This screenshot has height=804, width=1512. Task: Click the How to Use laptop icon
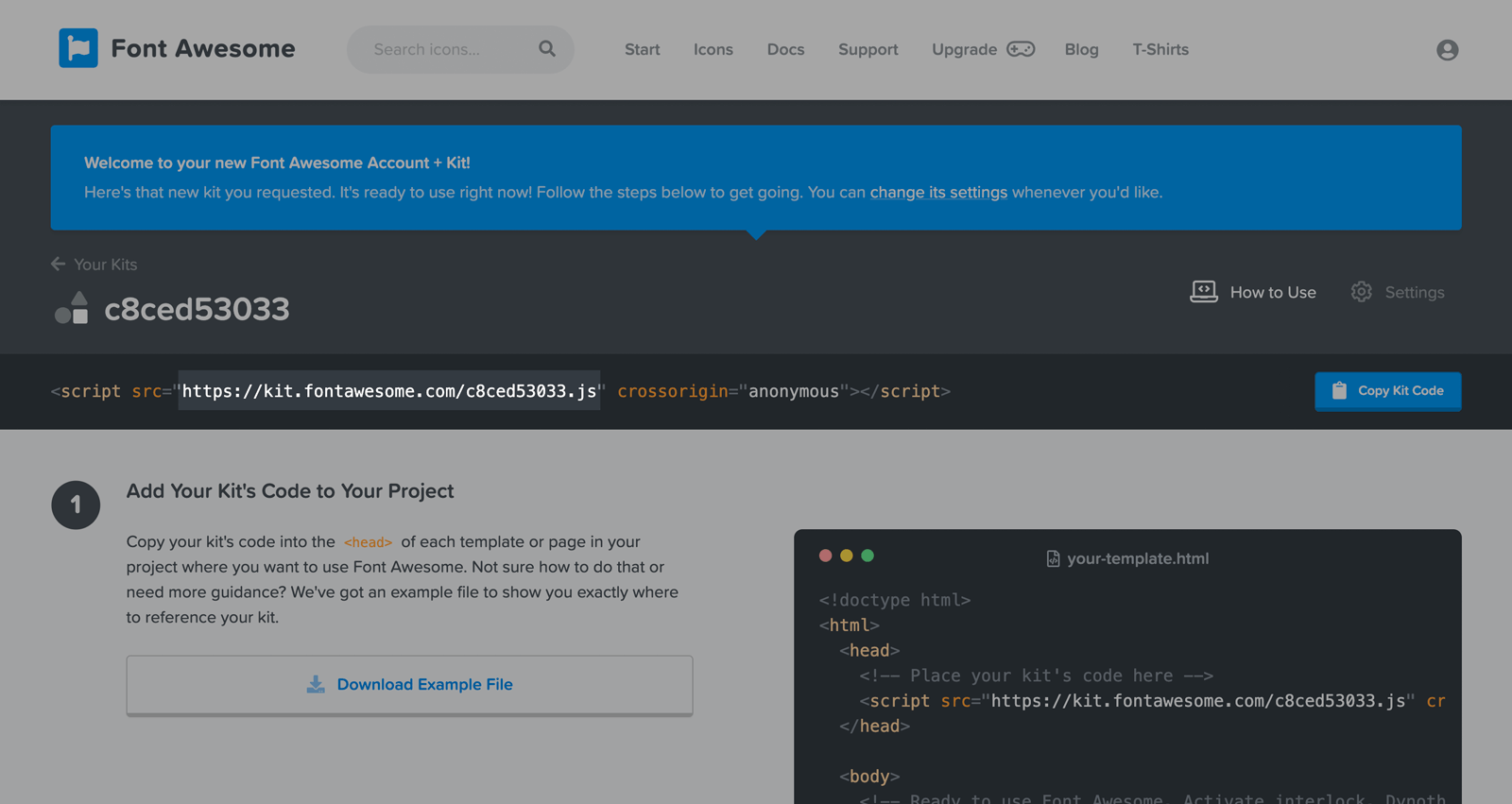(x=1203, y=291)
